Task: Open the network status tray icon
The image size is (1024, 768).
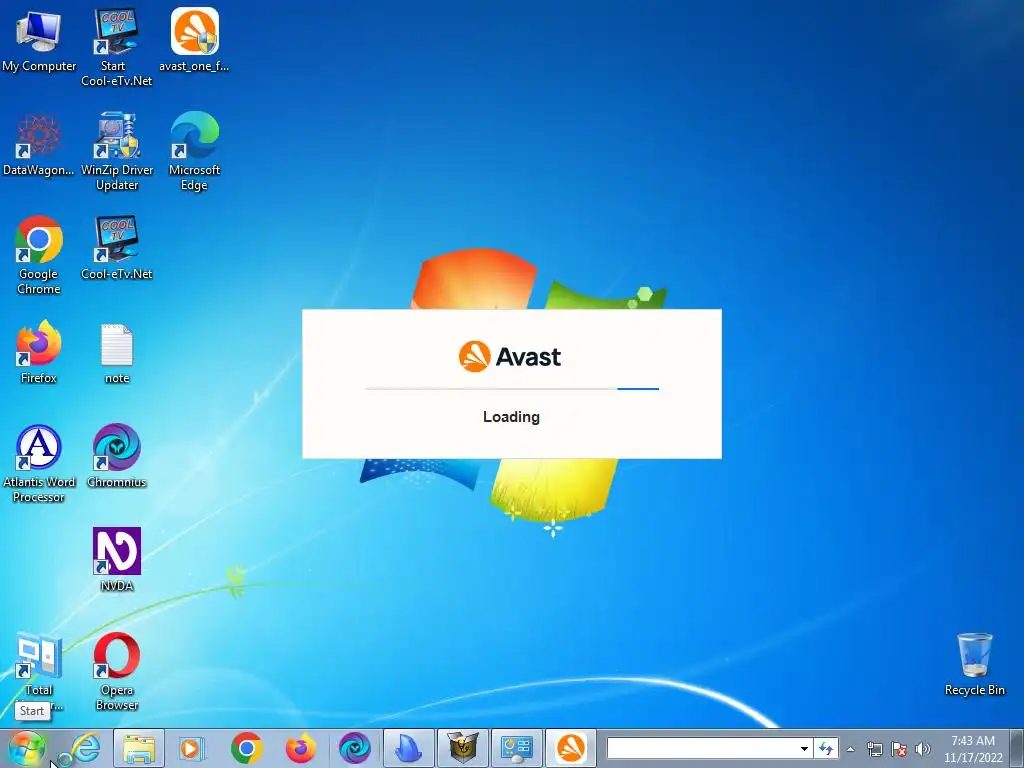Action: click(874, 749)
